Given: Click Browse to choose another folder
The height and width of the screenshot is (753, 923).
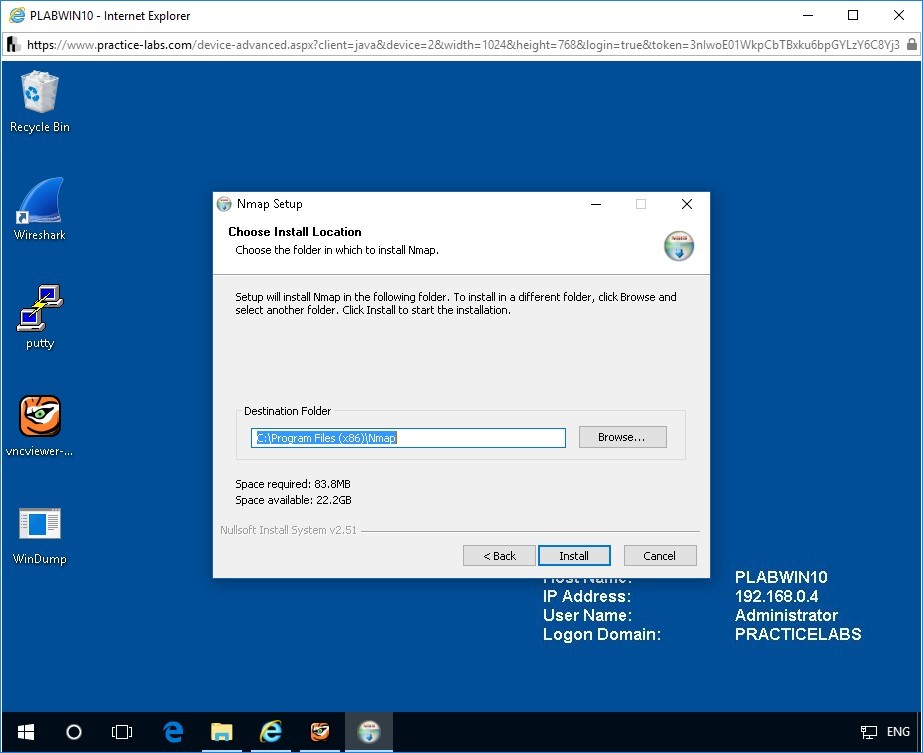Looking at the screenshot, I should (622, 437).
